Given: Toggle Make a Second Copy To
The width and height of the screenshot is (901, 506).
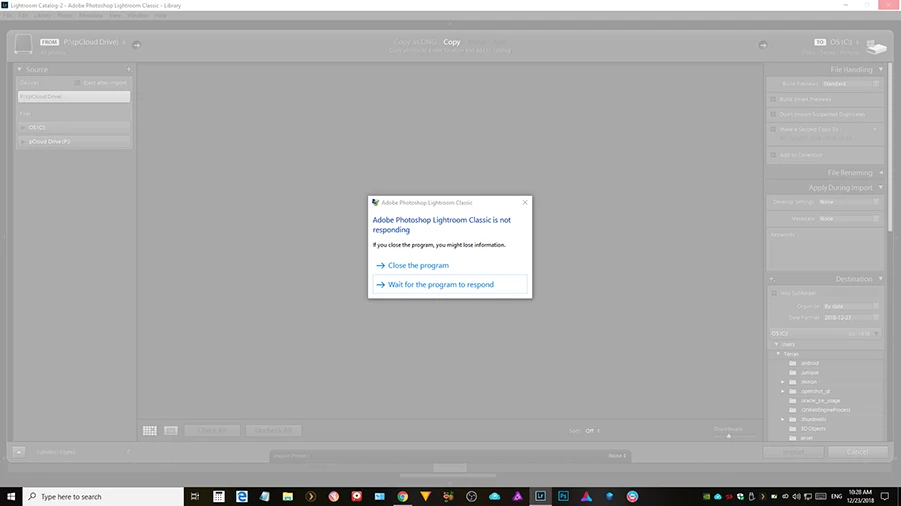Looking at the screenshot, I should coord(773,129).
